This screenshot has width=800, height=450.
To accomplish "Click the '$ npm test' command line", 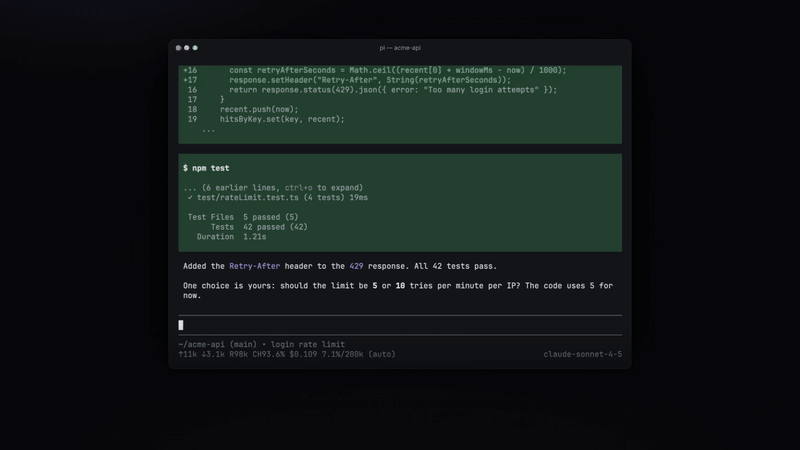I will coord(206,168).
